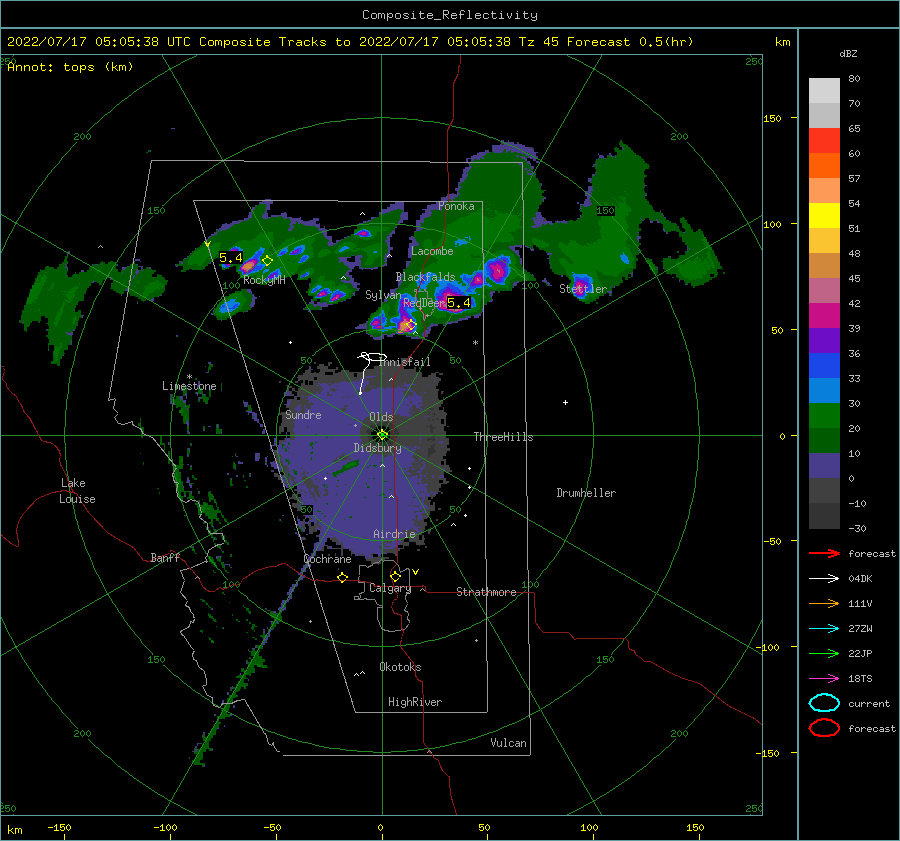This screenshot has height=841, width=900.
Task: Click the 2022/07/17 UTC timestamp header line
Action: (350, 42)
